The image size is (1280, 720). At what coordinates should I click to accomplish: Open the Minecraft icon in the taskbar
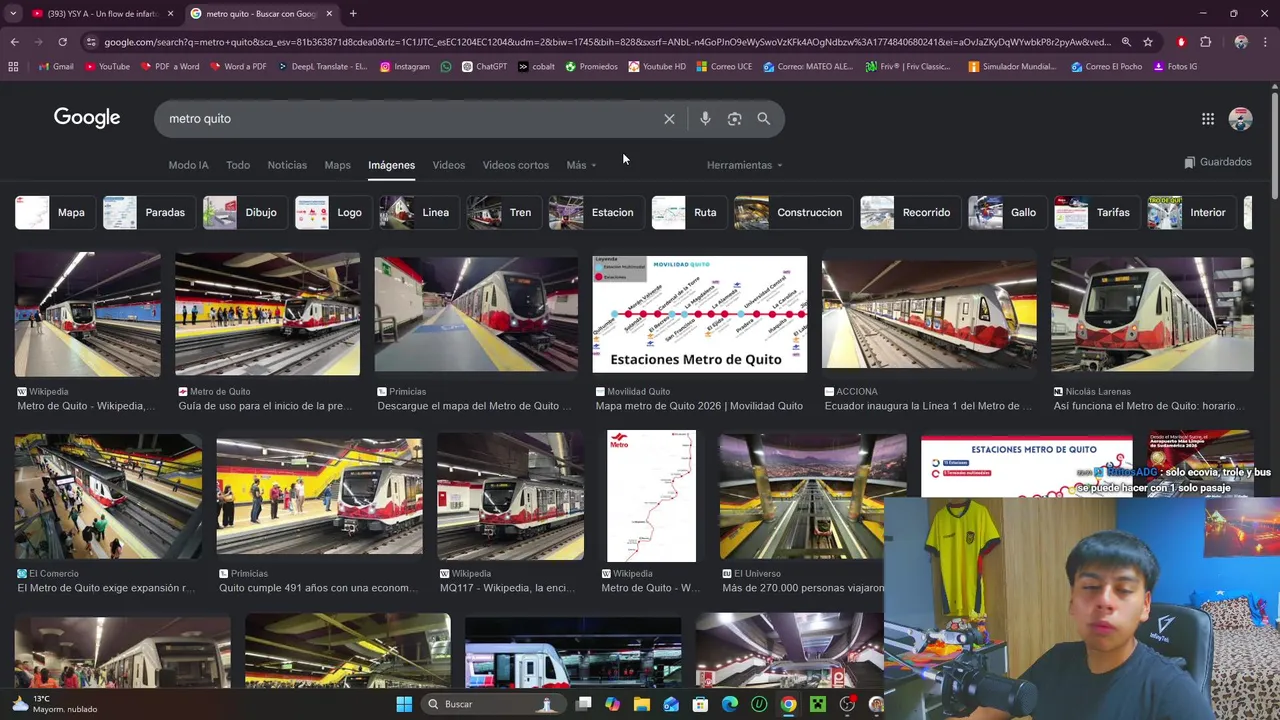coord(818,704)
